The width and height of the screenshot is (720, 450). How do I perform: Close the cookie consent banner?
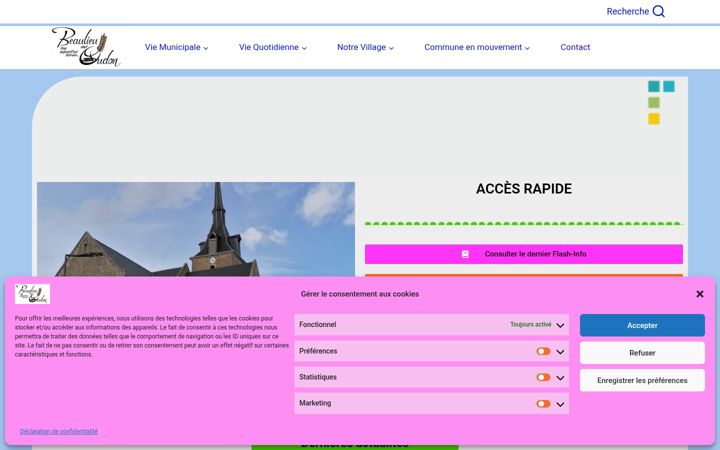tap(699, 294)
